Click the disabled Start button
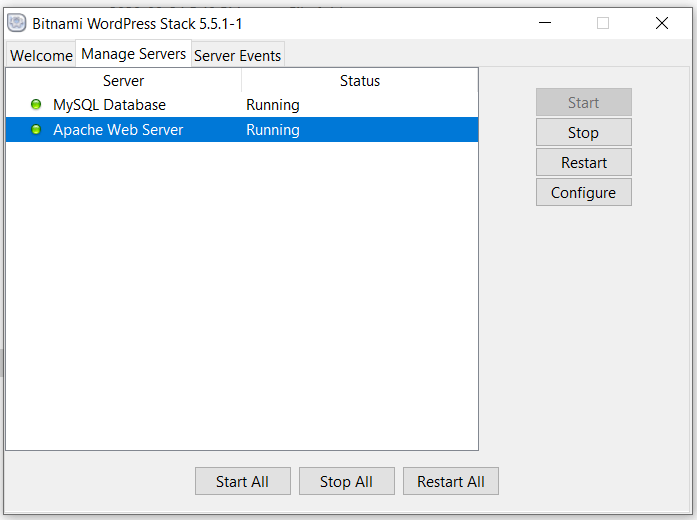Image resolution: width=697 pixels, height=520 pixels. pyautogui.click(x=584, y=102)
